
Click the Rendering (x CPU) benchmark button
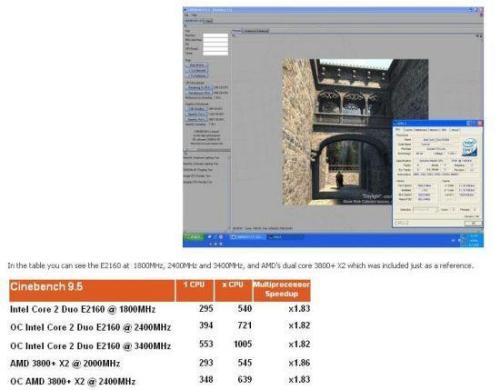[199, 93]
